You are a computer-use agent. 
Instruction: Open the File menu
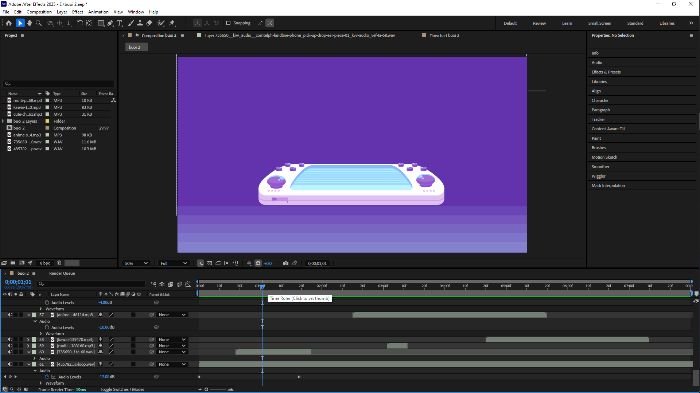(x=6, y=12)
